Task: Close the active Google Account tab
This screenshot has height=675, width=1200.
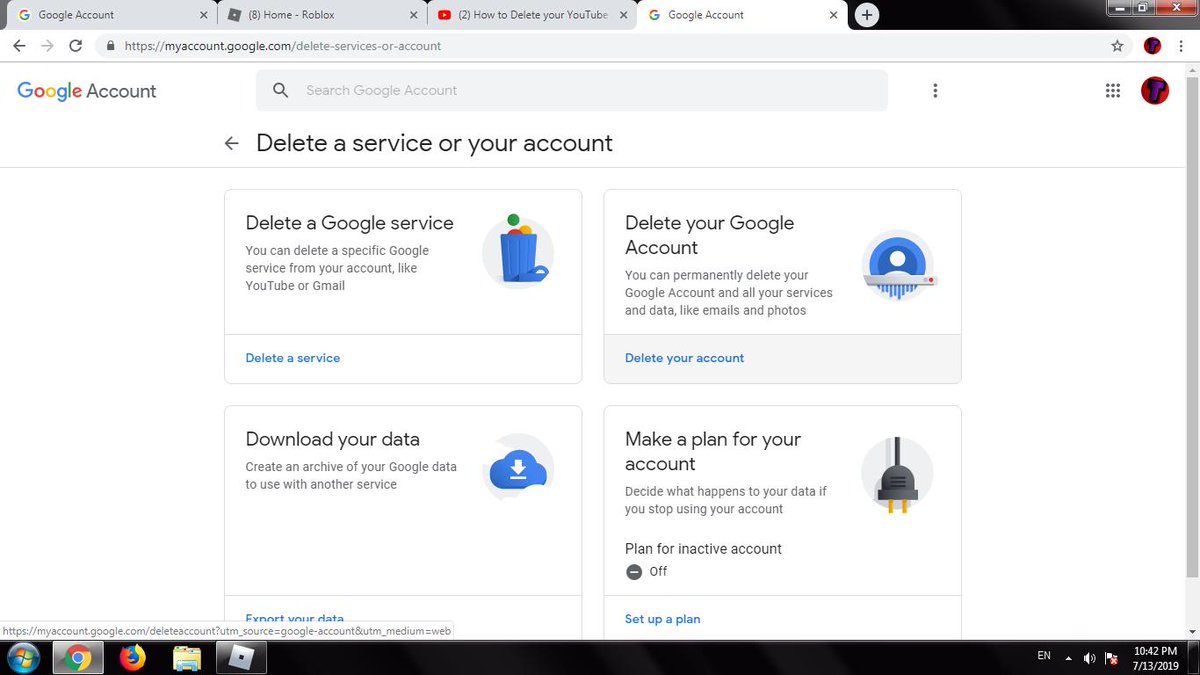Action: click(834, 15)
